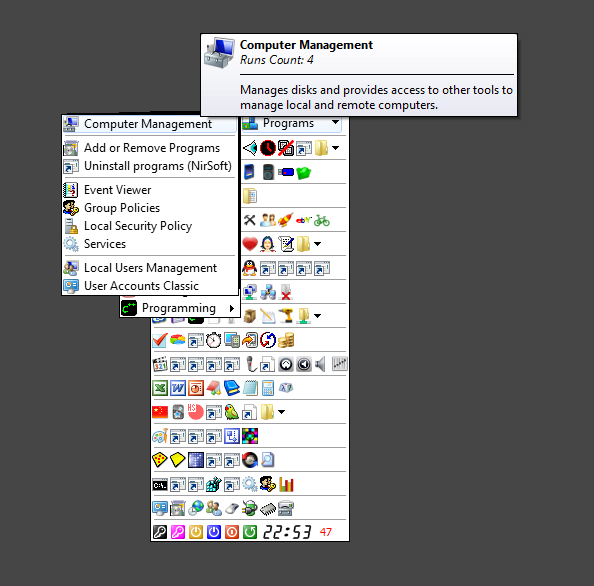Open the eBay icon

(x=304, y=220)
